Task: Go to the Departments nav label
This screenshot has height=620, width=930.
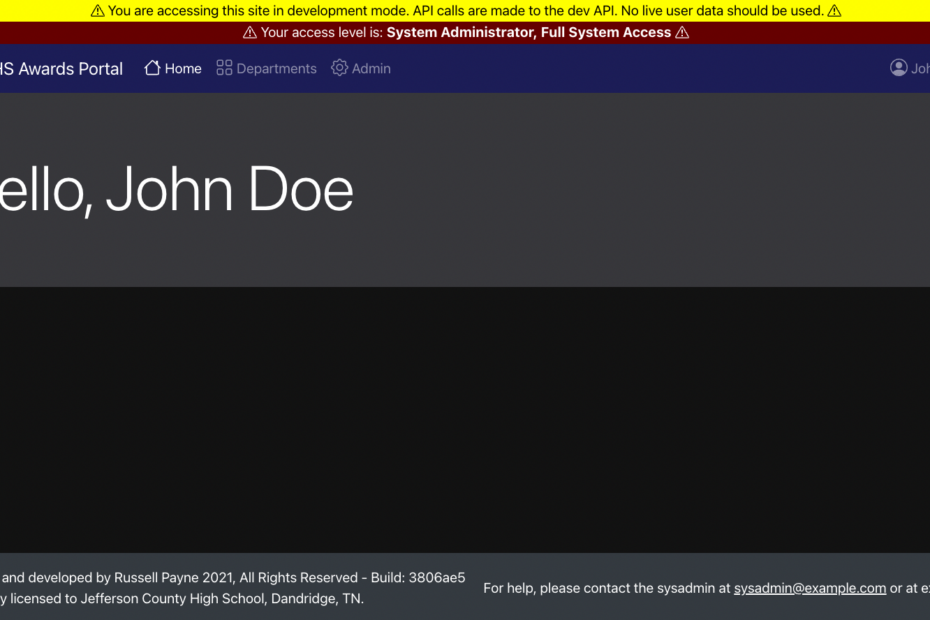Action: [276, 69]
